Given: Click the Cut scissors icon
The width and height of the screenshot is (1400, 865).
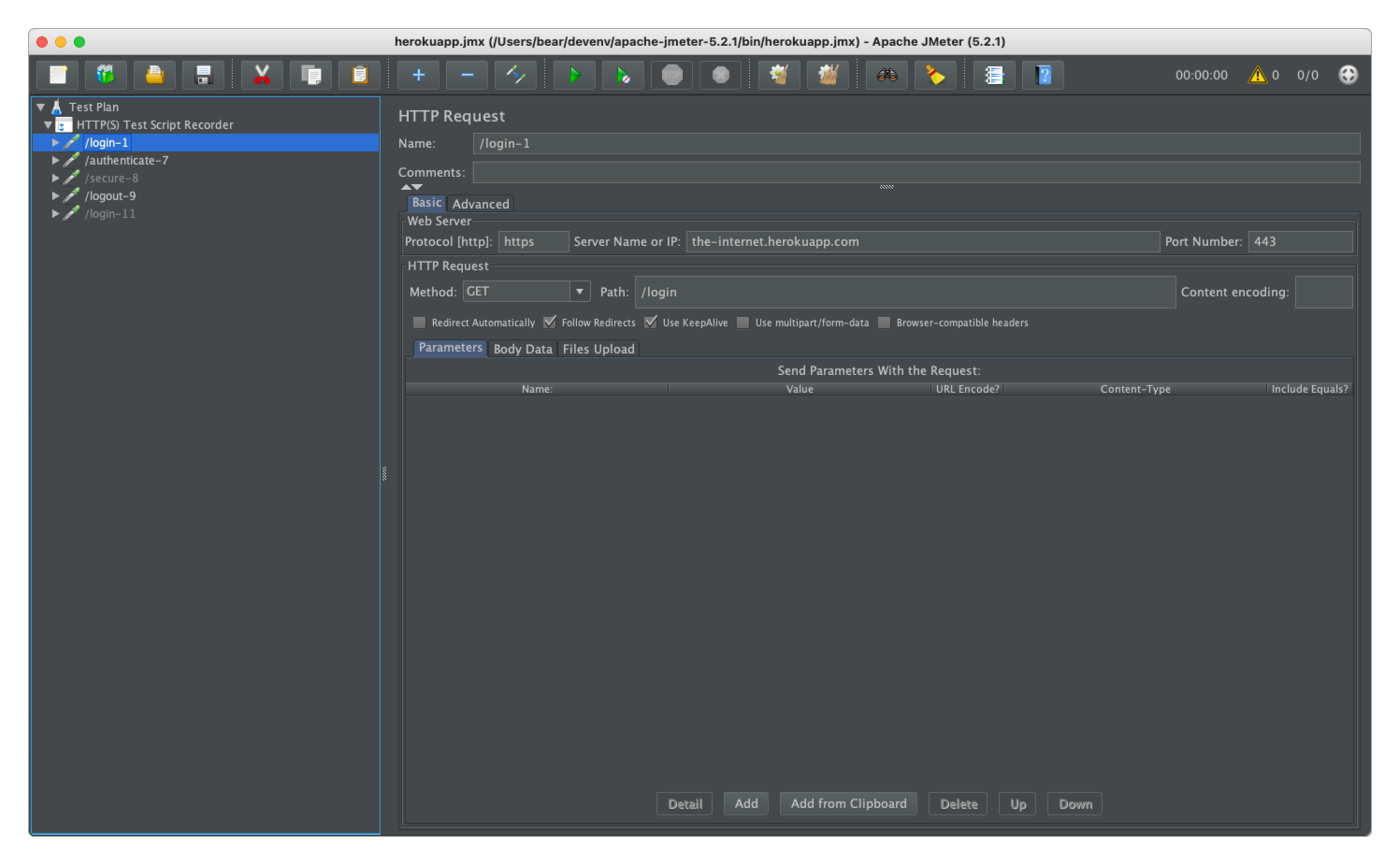Looking at the screenshot, I should pos(262,75).
